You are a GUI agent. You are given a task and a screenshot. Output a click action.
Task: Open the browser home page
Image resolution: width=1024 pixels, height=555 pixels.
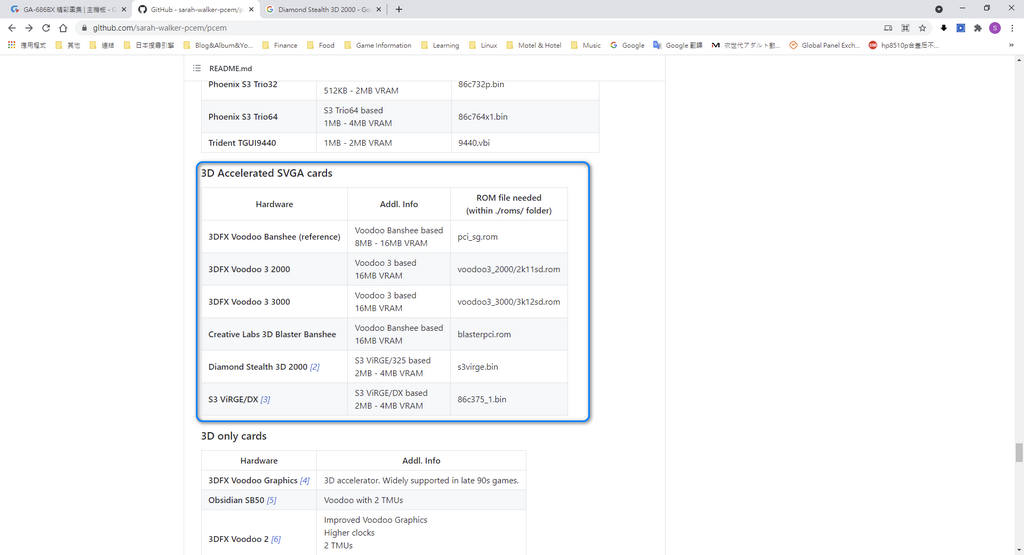(x=63, y=28)
